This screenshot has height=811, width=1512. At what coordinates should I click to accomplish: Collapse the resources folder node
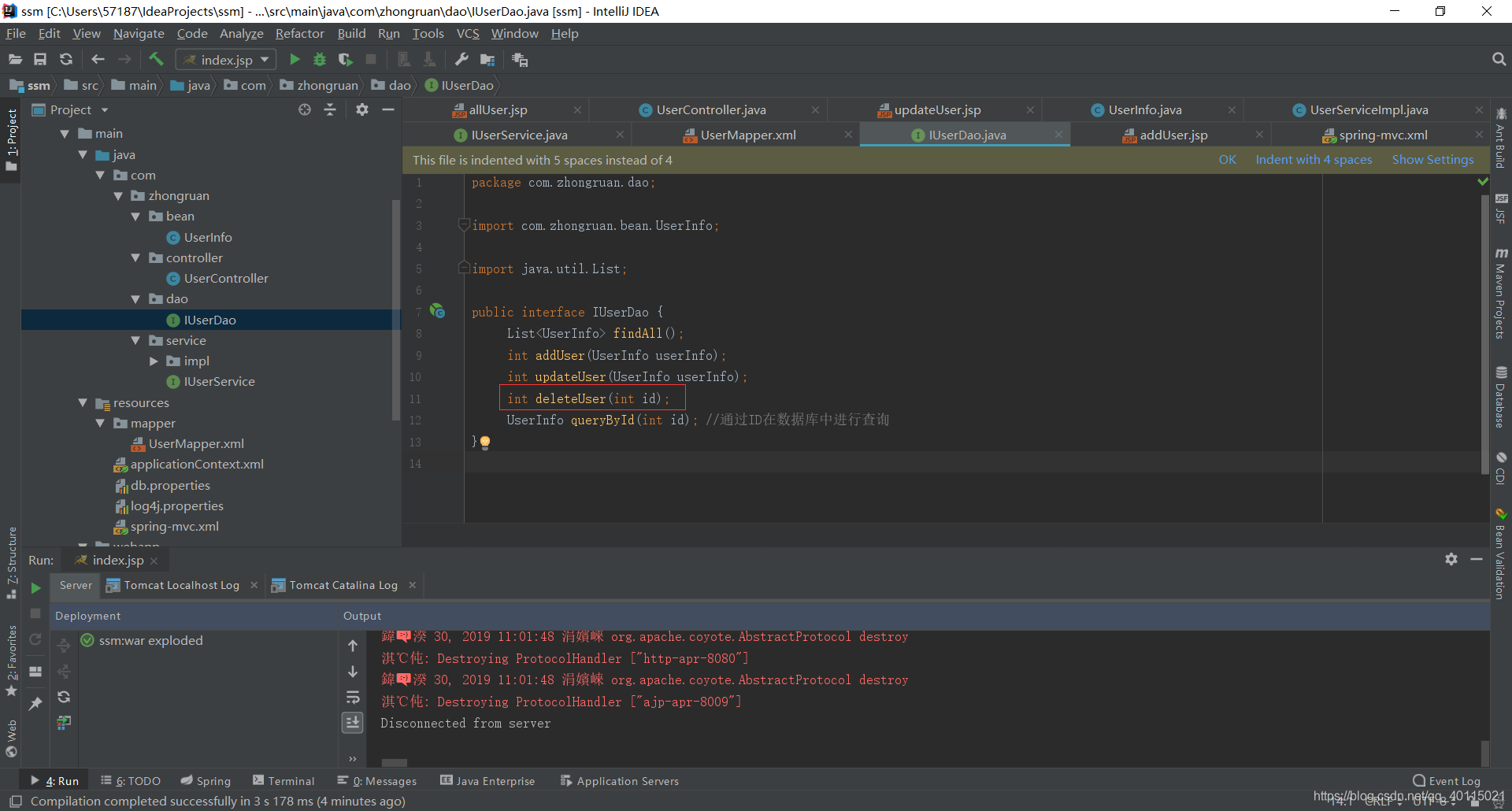click(83, 402)
